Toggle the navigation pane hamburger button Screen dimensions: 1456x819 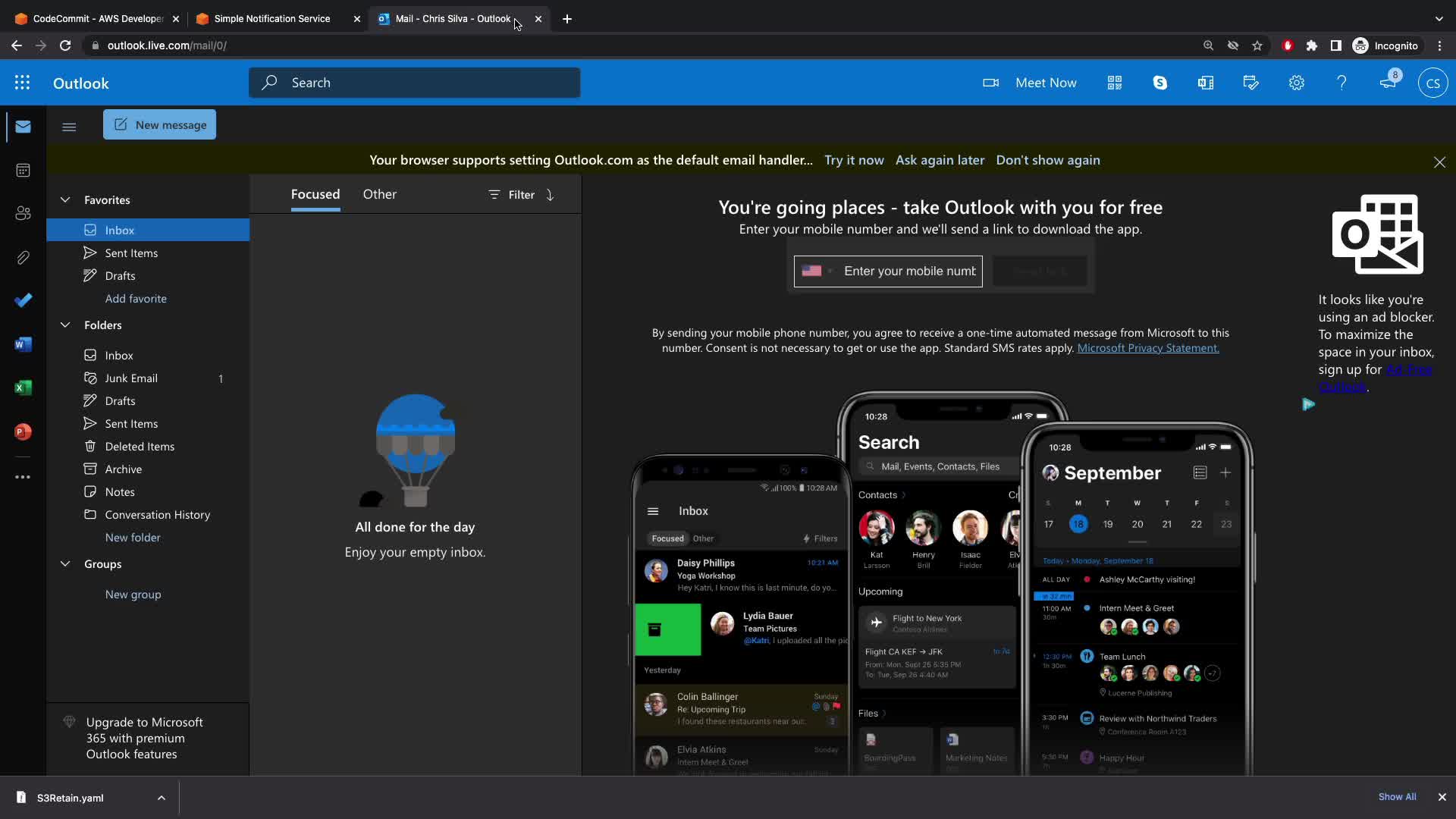69,127
